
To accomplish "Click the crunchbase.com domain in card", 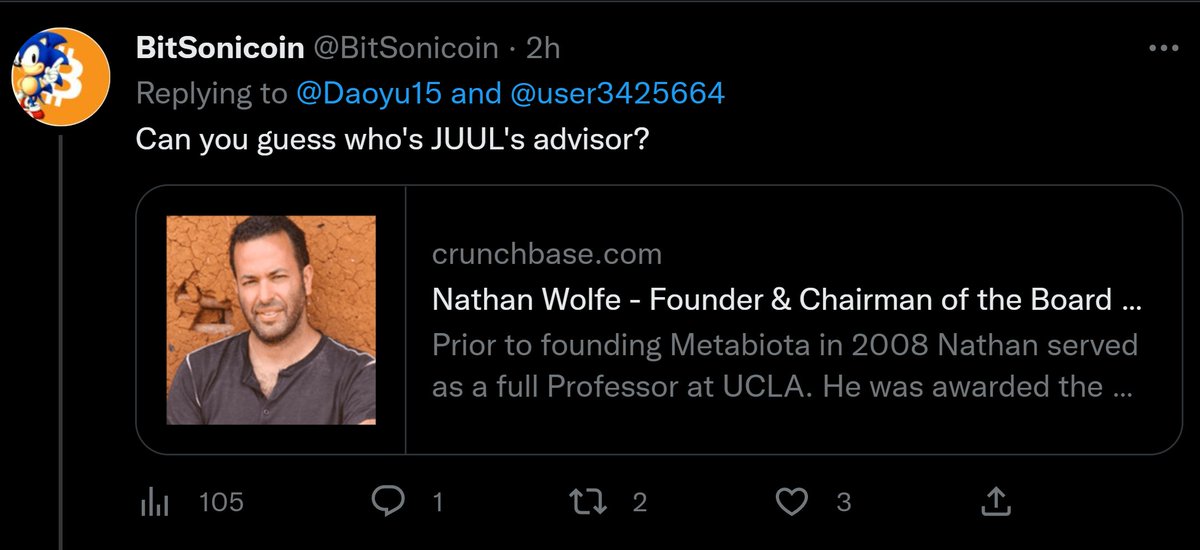I will (x=546, y=255).
